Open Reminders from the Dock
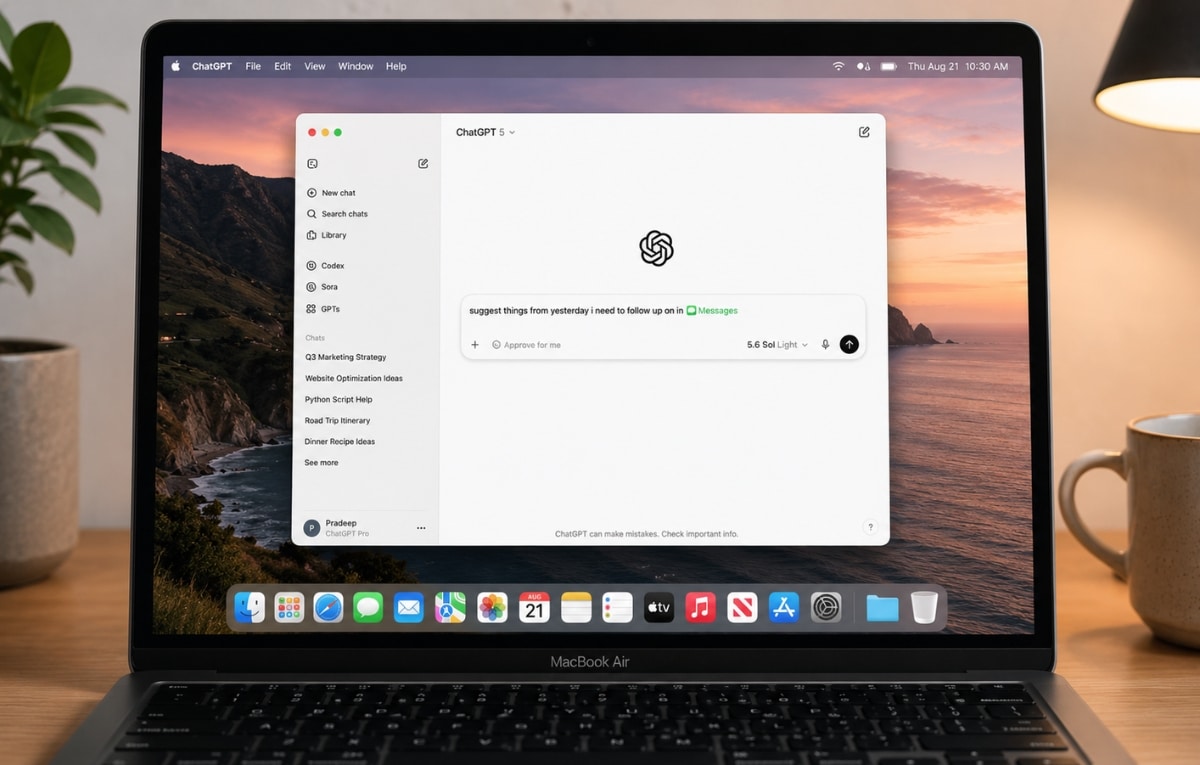Viewport: 1200px width, 765px height. tap(617, 607)
